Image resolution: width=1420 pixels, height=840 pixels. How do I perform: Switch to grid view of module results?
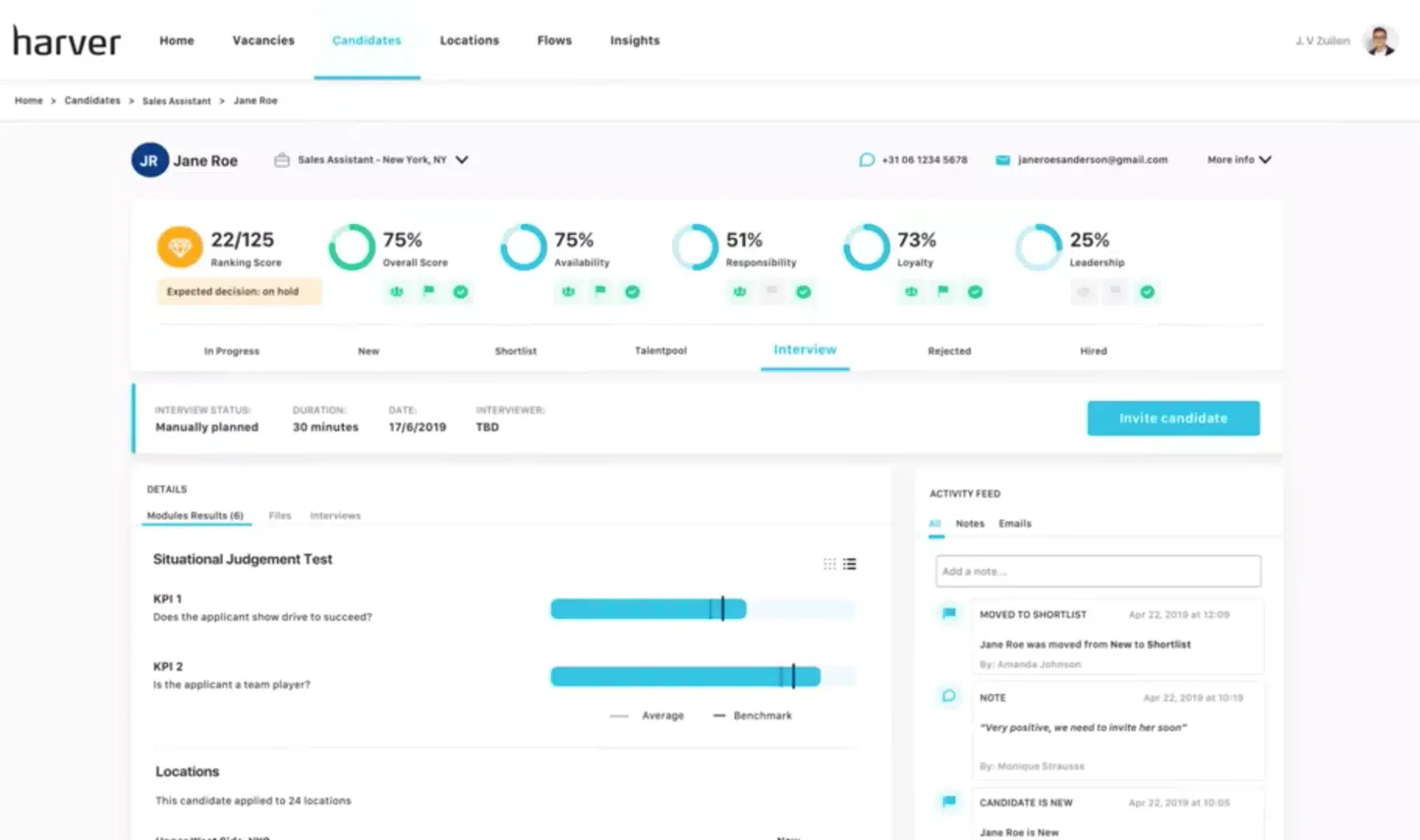pos(829,564)
